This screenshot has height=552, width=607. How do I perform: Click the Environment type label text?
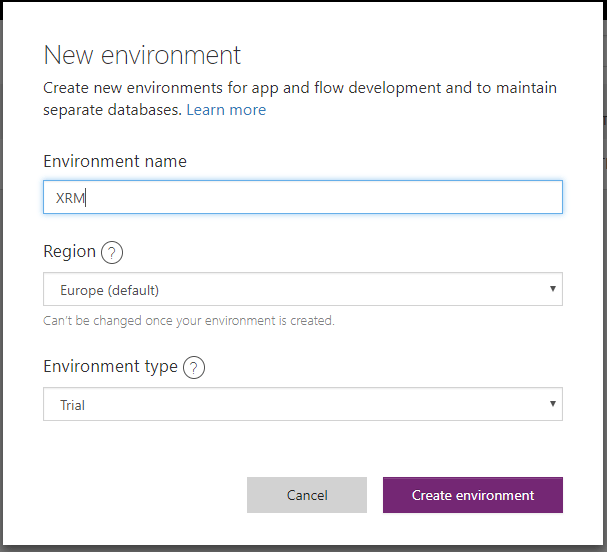[x=110, y=367]
